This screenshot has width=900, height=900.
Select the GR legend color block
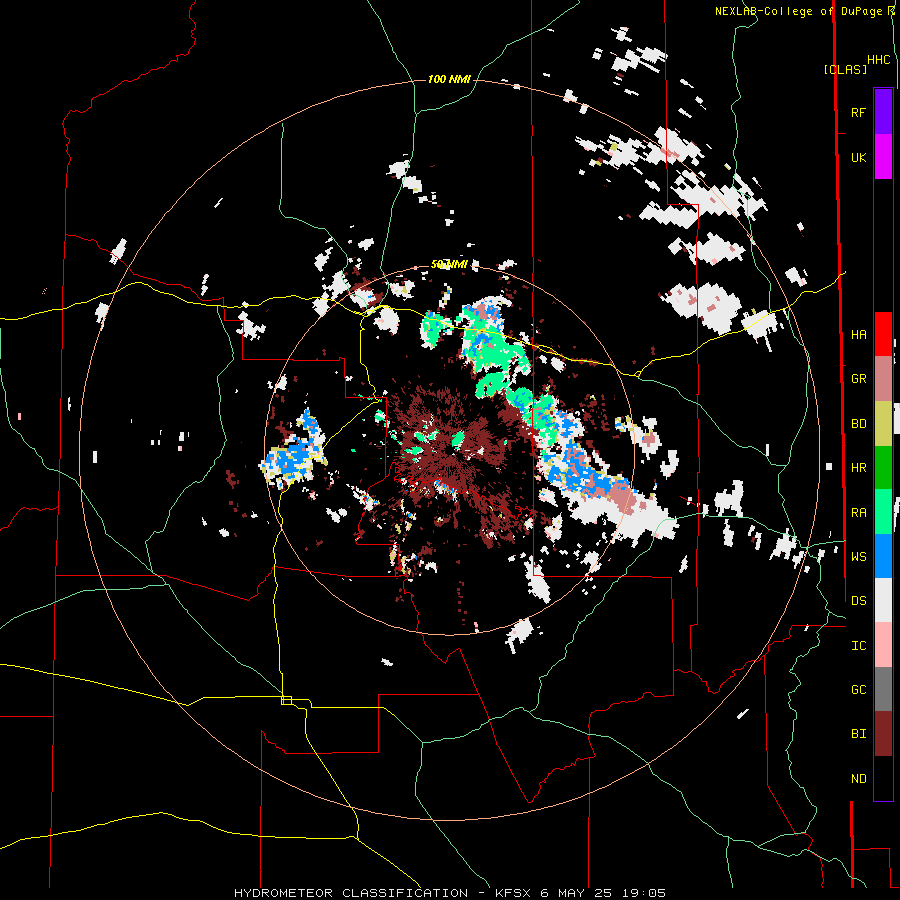coord(883,379)
